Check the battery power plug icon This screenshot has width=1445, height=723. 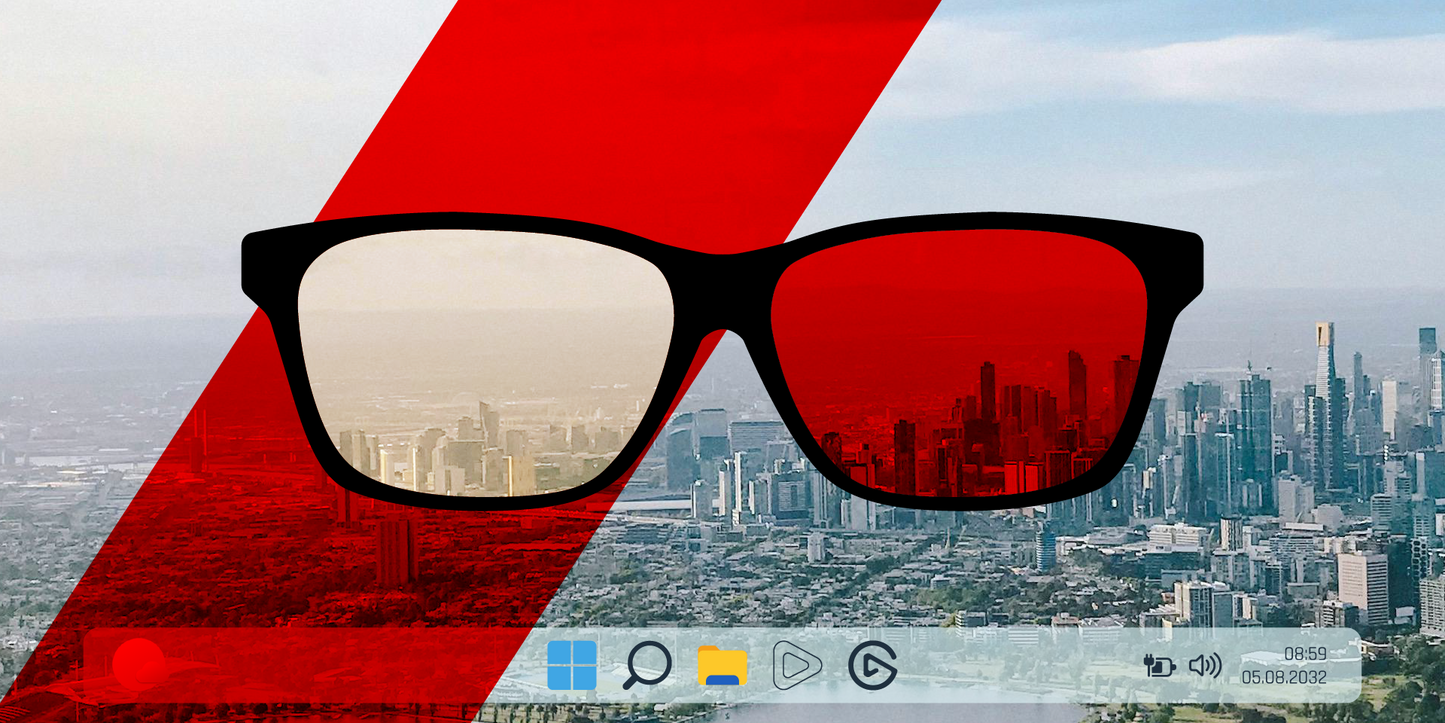coord(1159,665)
